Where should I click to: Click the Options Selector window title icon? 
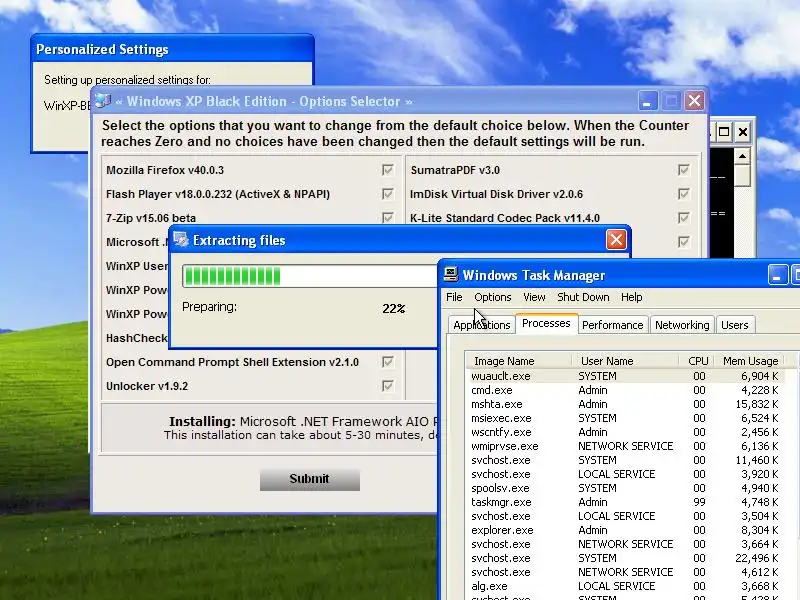[103, 101]
